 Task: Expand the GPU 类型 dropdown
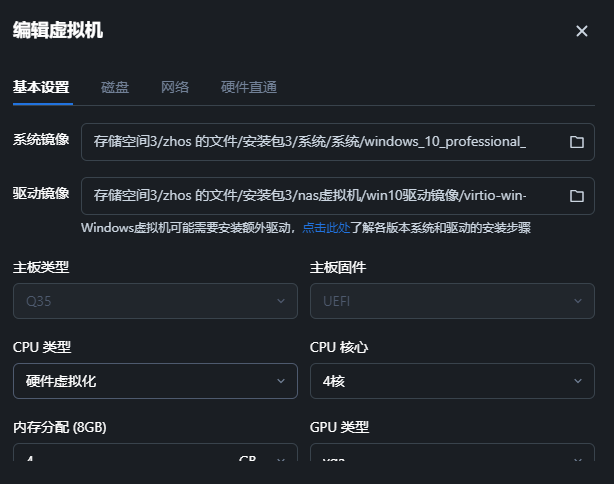452,461
